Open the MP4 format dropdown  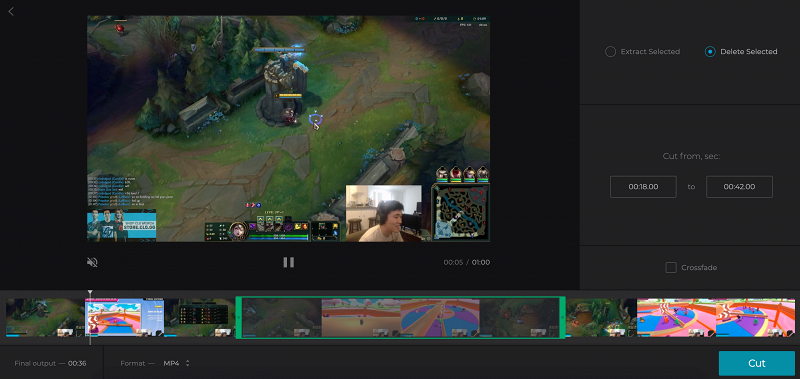click(177, 363)
